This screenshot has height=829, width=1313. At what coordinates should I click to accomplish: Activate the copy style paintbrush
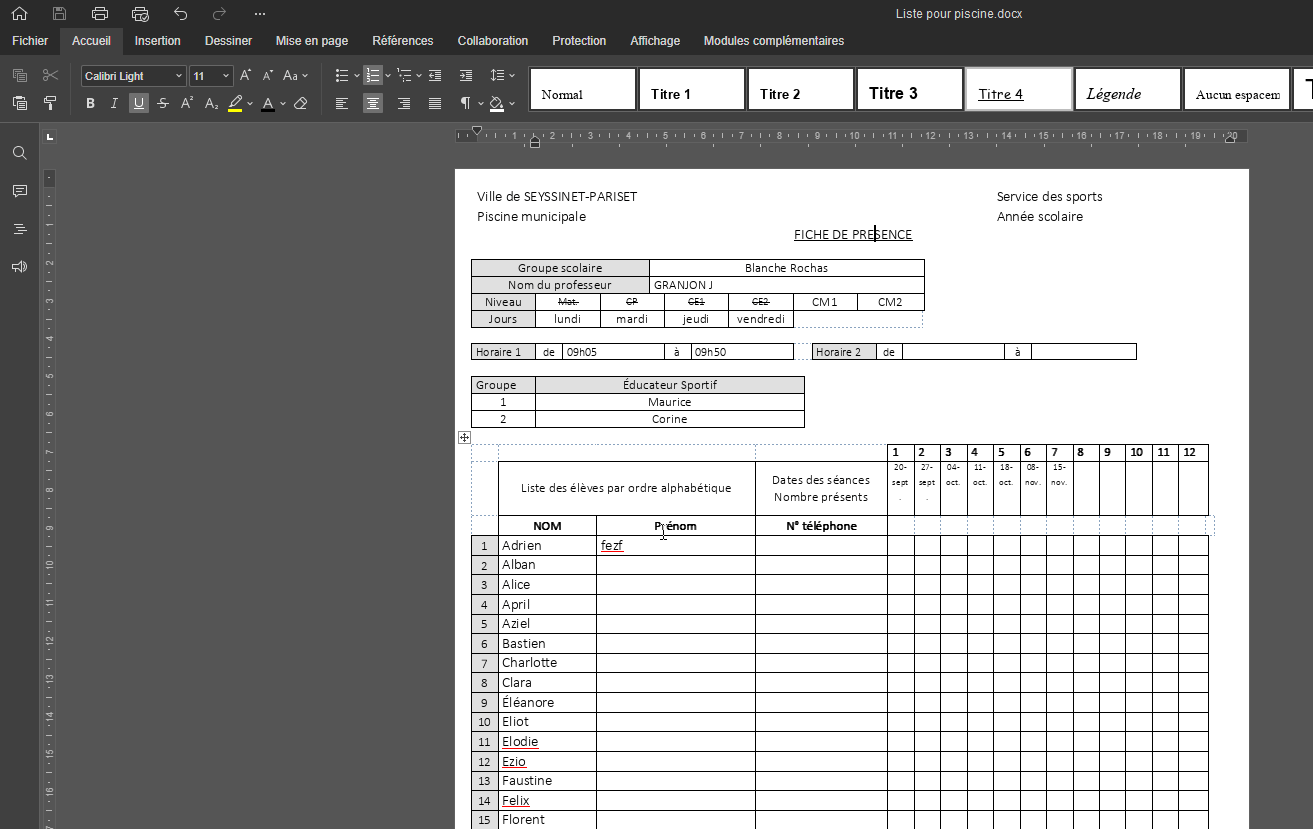[50, 103]
